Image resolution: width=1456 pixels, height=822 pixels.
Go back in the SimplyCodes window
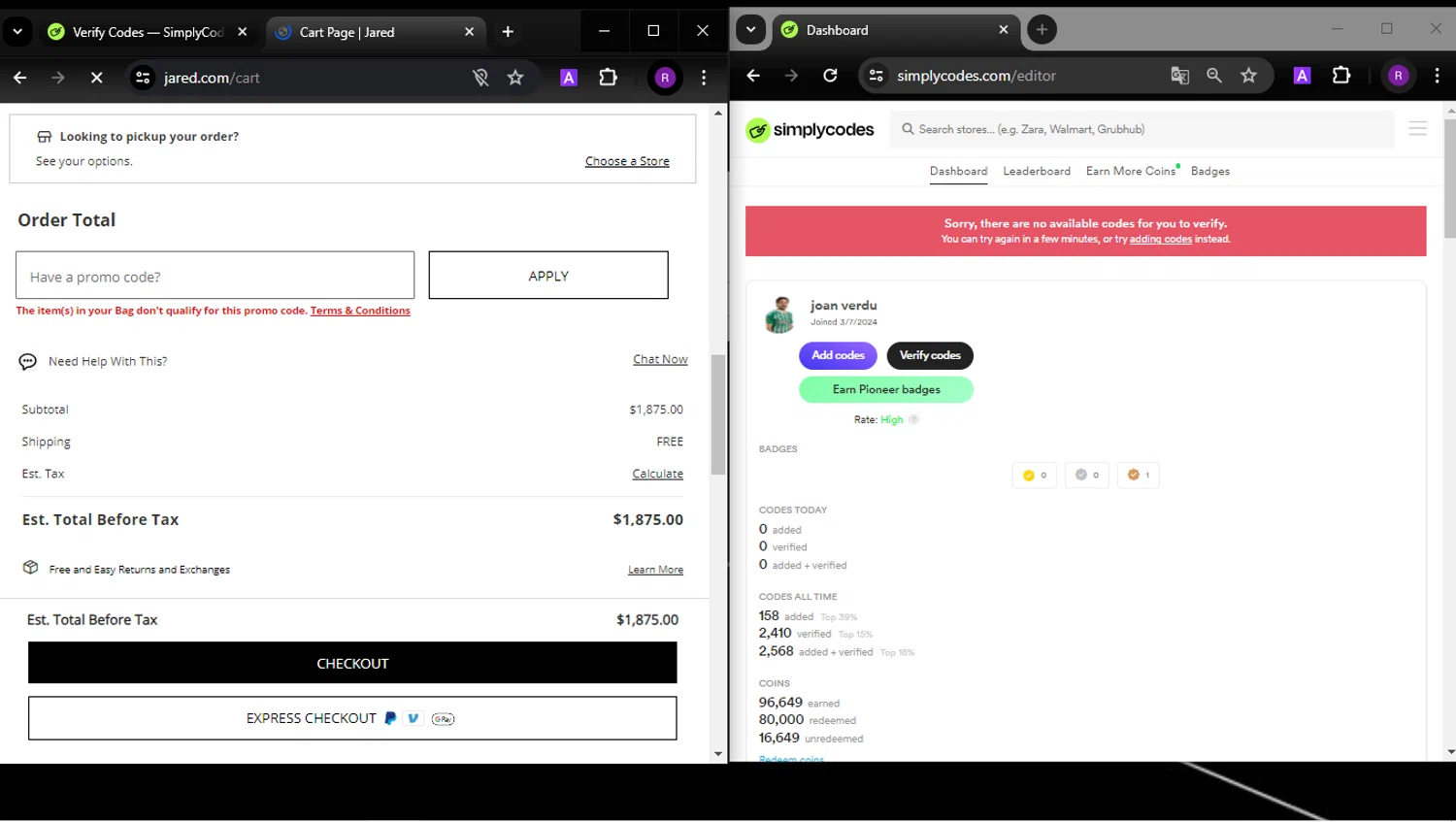point(753,76)
